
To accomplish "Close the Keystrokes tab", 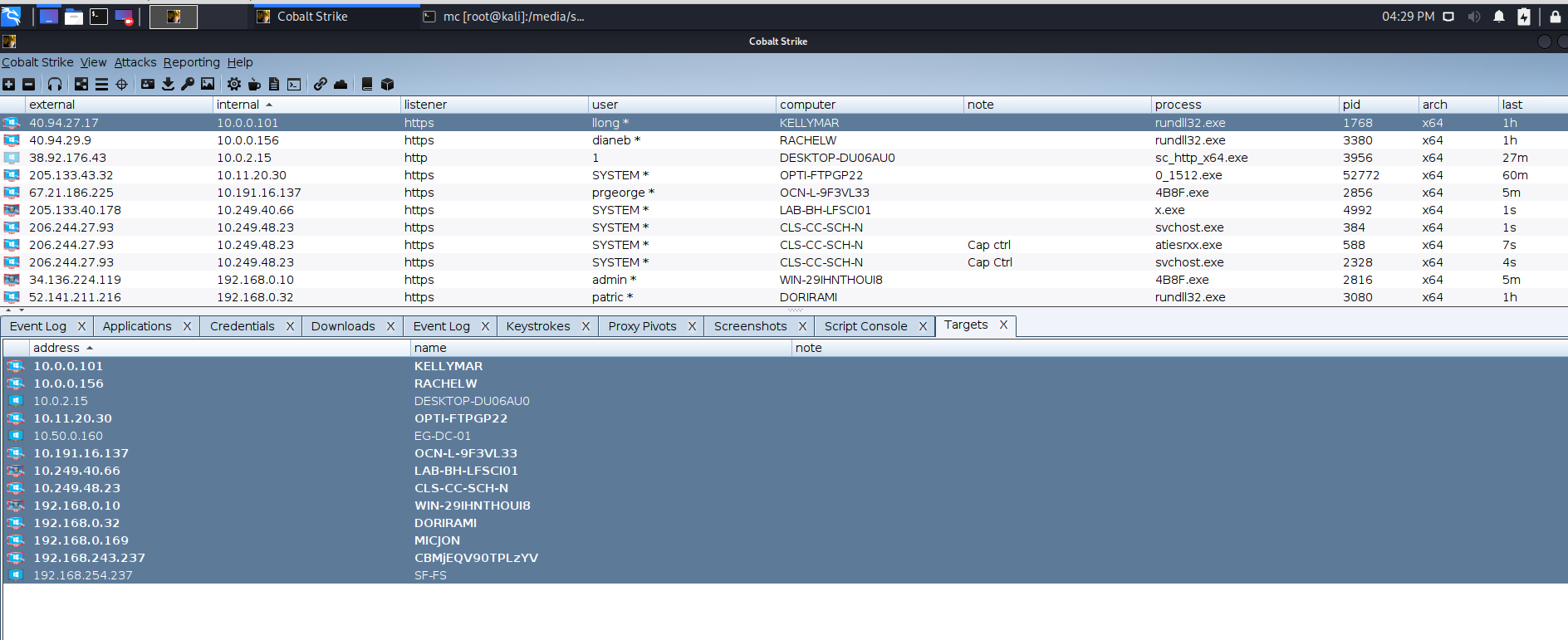I will 586,326.
